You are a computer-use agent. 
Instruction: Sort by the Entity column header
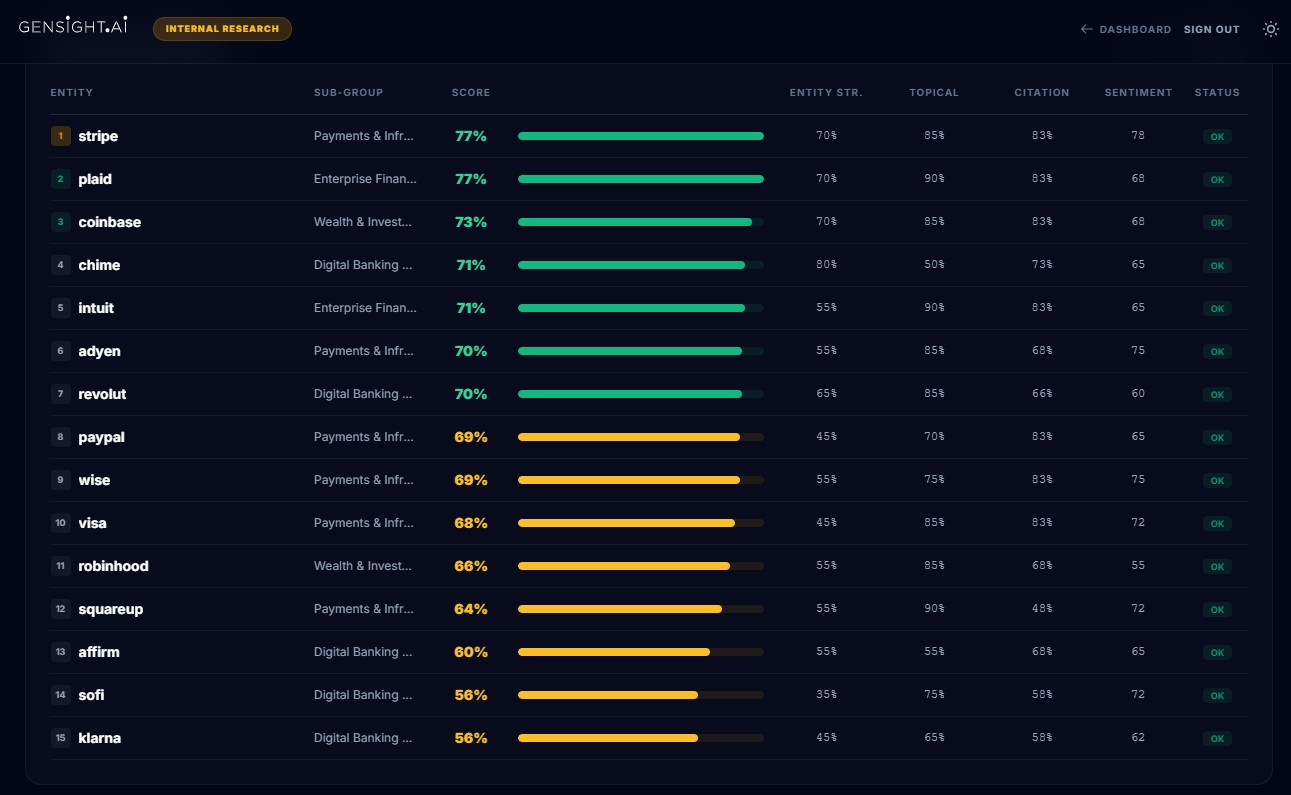[x=72, y=92]
